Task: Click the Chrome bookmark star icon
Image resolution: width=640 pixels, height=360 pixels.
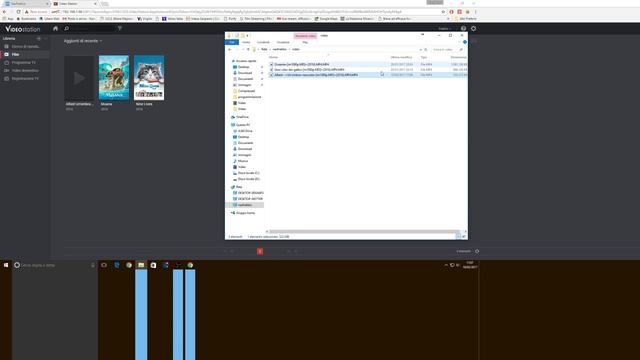Action: (x=443, y=12)
